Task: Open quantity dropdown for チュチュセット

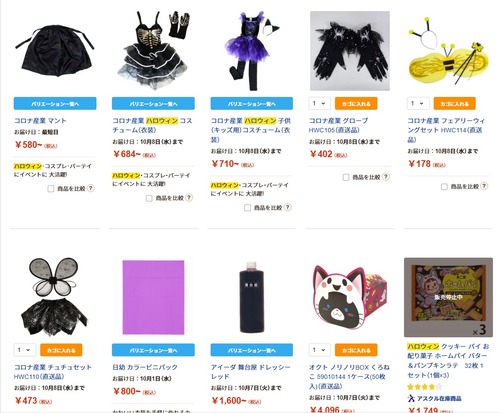Action: 24,350
